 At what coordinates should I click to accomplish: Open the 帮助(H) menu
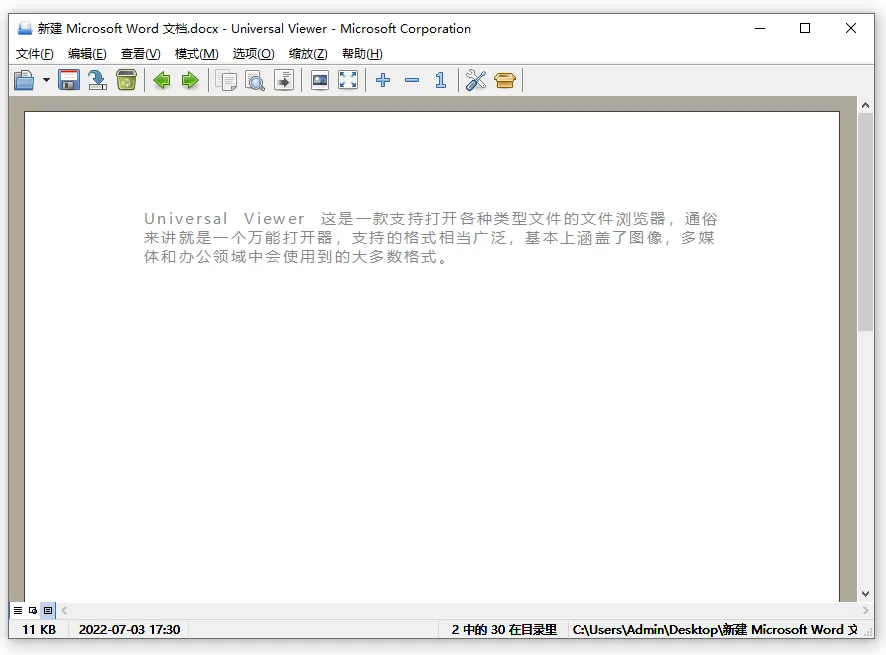[x=362, y=54]
